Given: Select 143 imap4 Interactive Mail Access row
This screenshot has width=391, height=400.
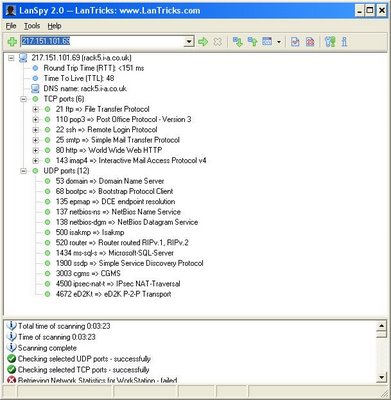Looking at the screenshot, I should (131, 161).
